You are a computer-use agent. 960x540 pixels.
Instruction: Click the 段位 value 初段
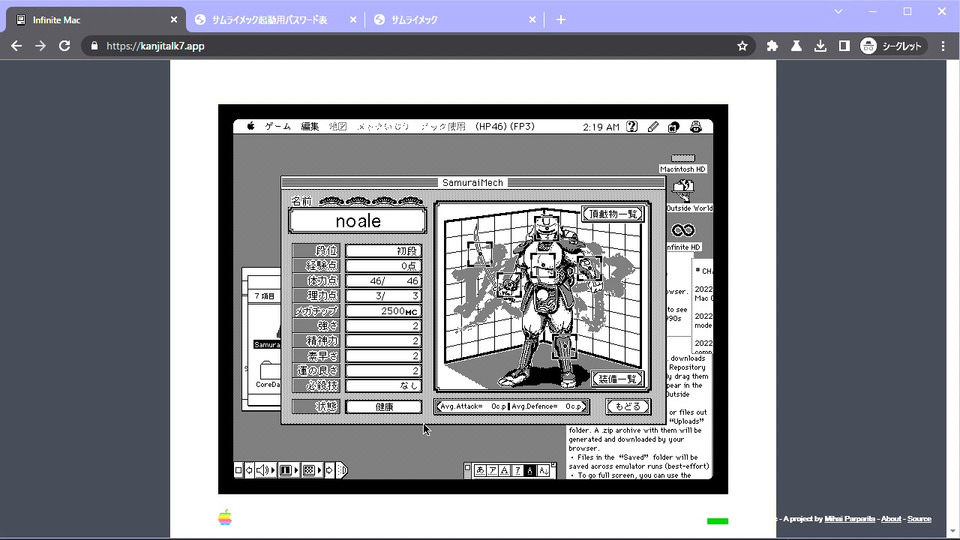(x=383, y=250)
